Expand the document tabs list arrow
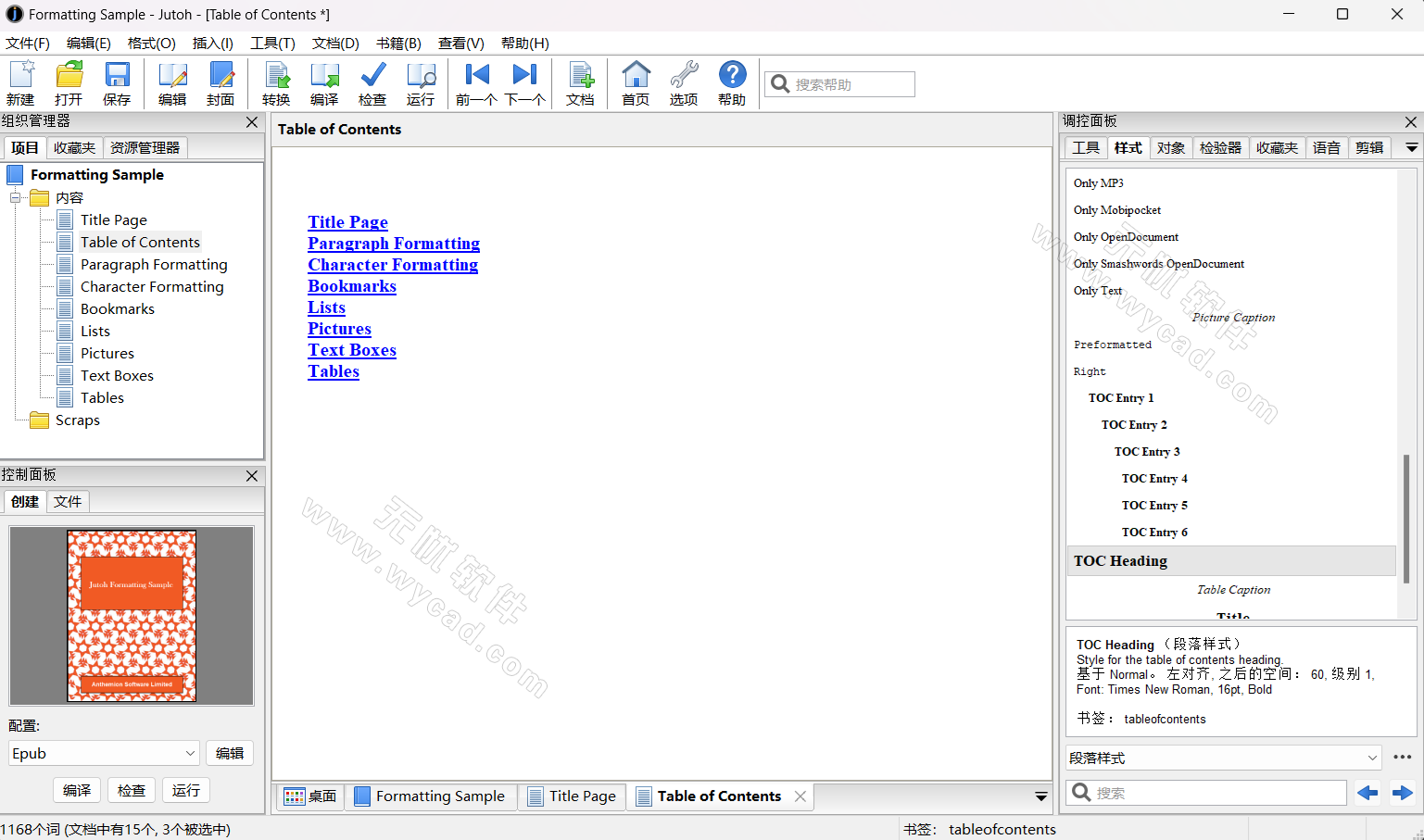Image resolution: width=1424 pixels, height=840 pixels. pyautogui.click(x=1040, y=796)
